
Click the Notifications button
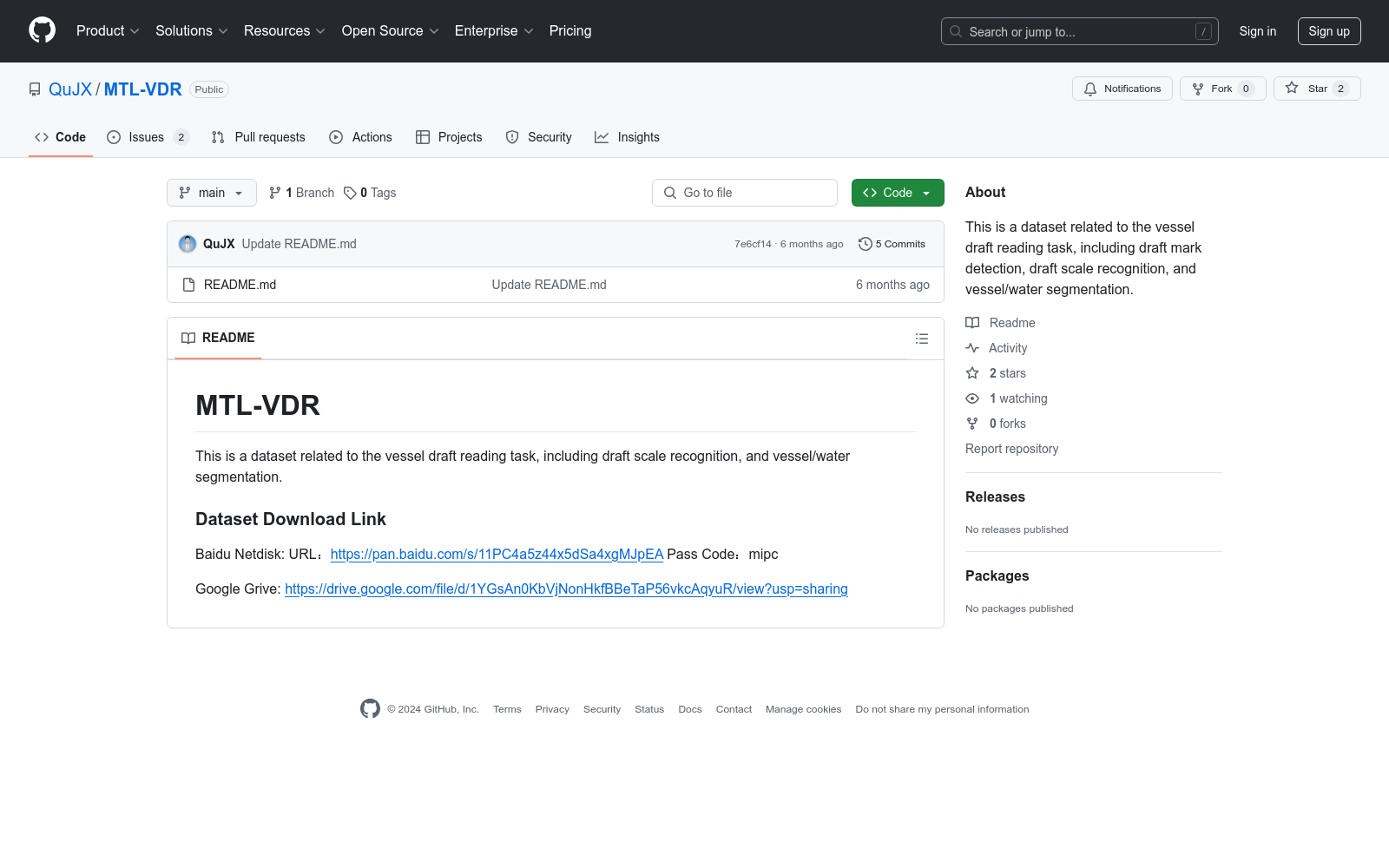1122,89
